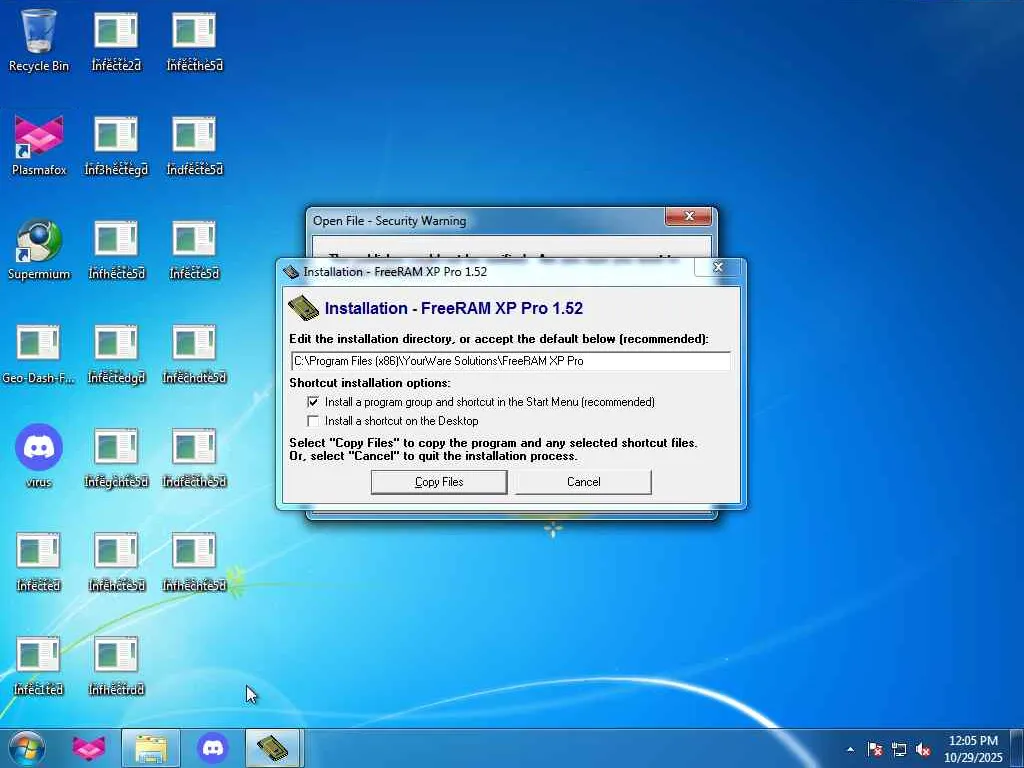Select the Discord-style 'virus' desktop icon

(x=39, y=457)
